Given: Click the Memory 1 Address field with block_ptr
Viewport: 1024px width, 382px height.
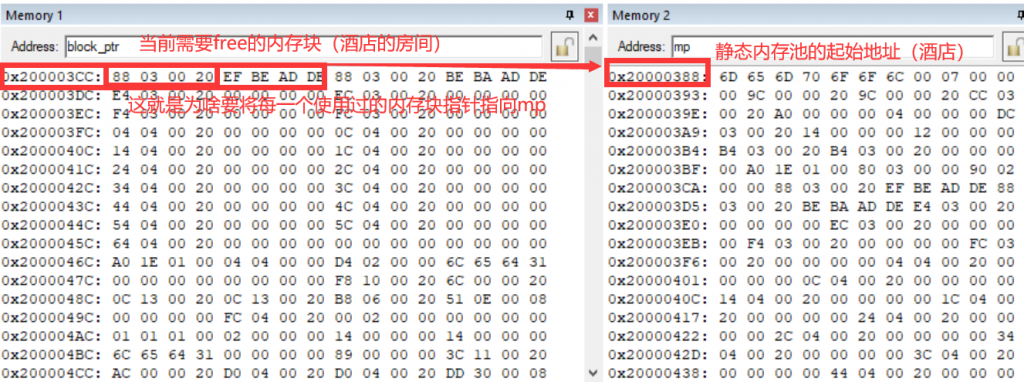Looking at the screenshot, I should pyautogui.click(x=303, y=46).
